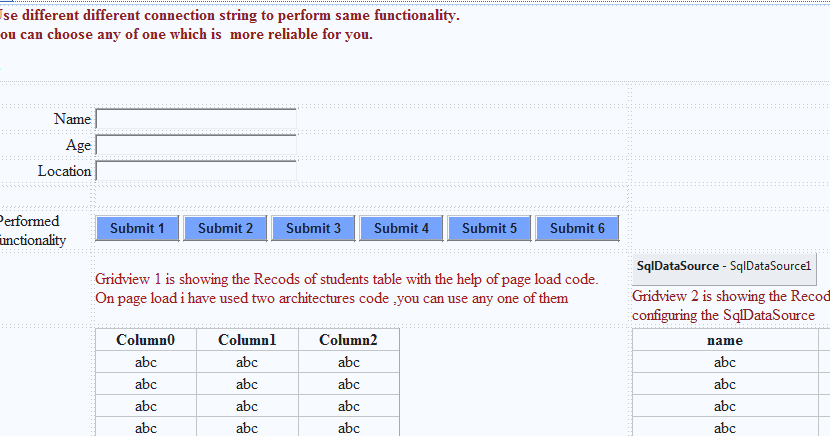
Task: Click the Performed functionality label
Action: click(33, 231)
